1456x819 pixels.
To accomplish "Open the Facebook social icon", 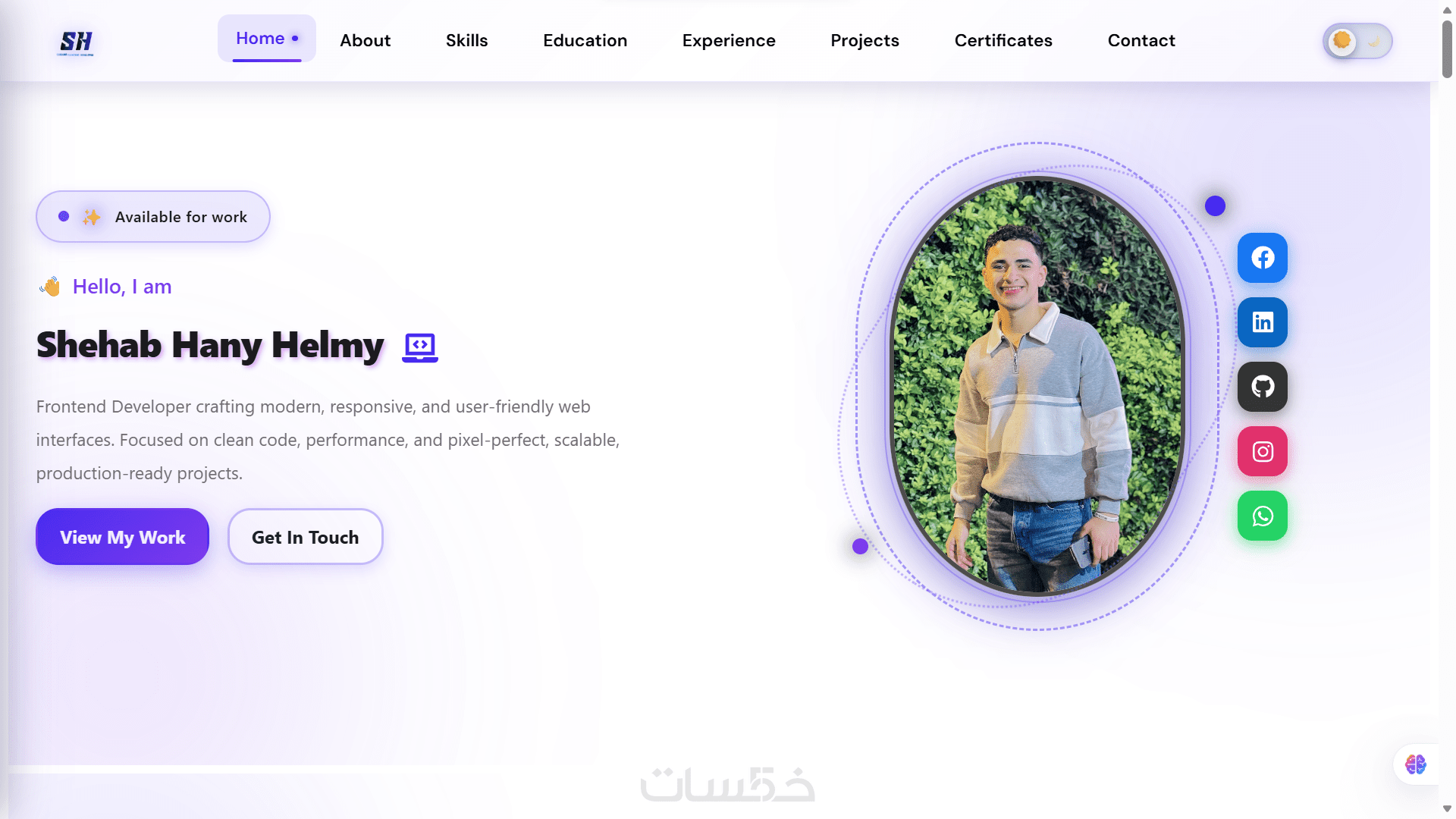I will pyautogui.click(x=1262, y=258).
